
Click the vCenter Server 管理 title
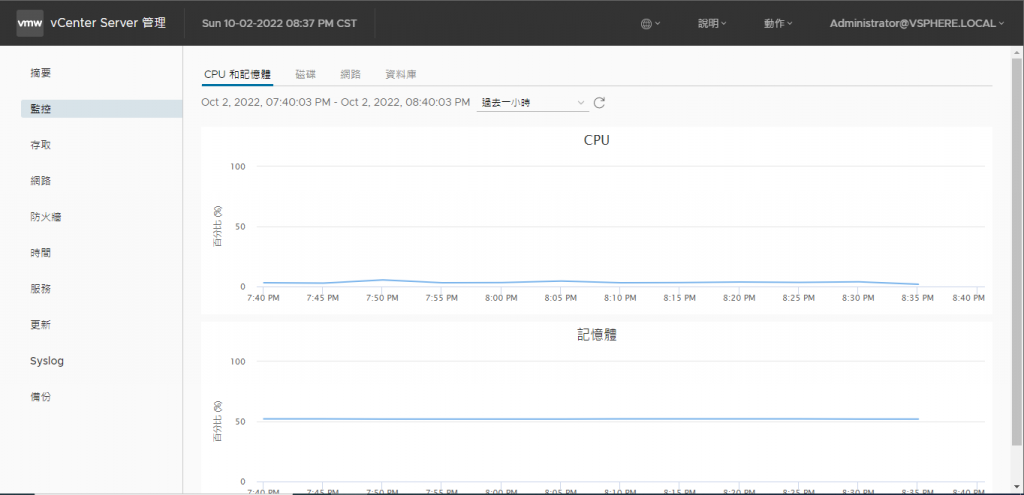click(108, 24)
